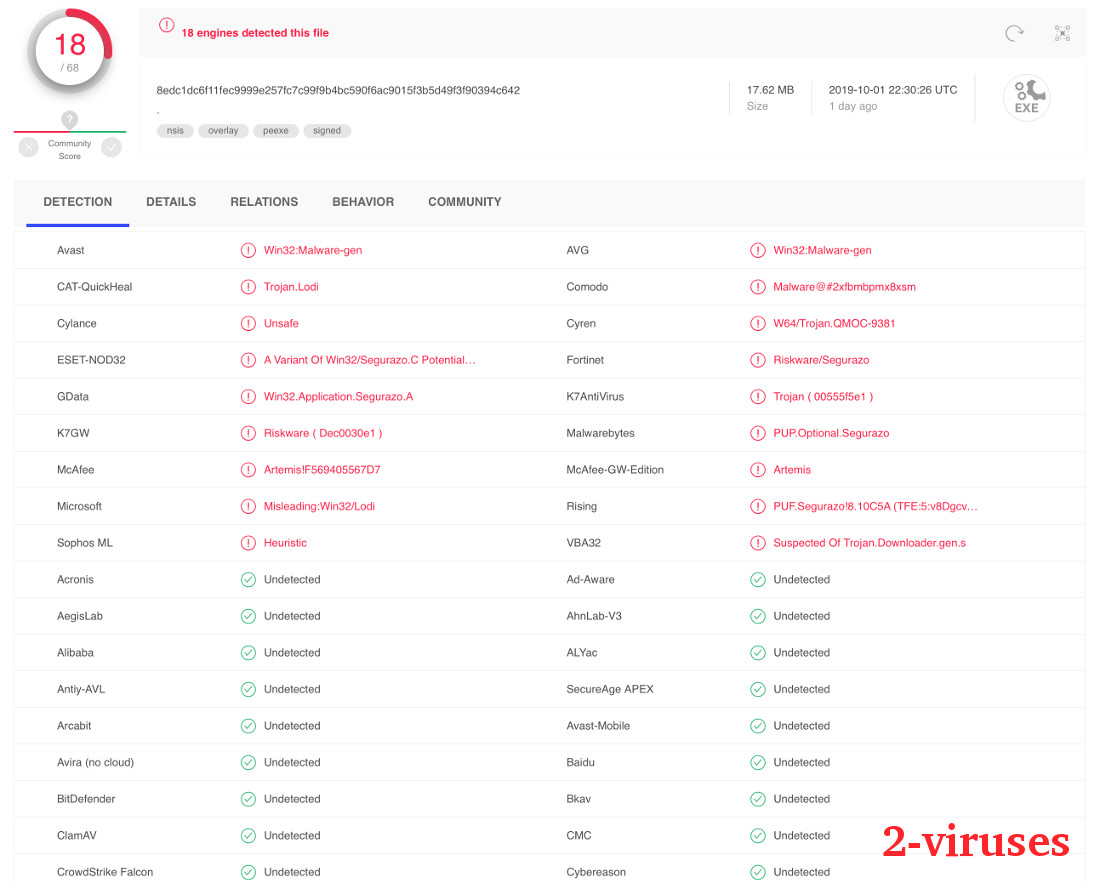Click the ClamAV undetected check icon
Screen dimensions: 1100x883
click(248, 835)
